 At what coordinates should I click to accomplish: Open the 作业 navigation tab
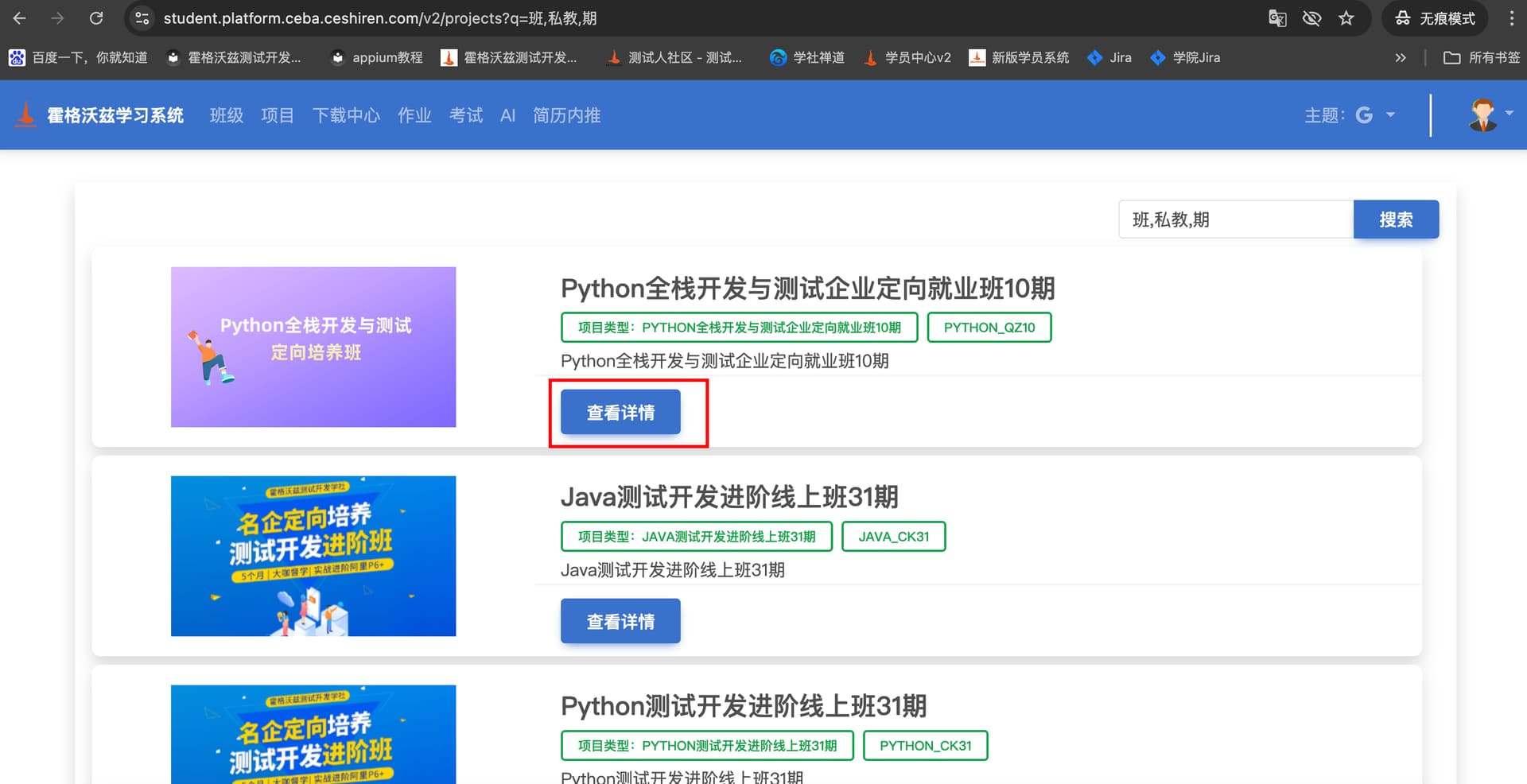coord(414,115)
